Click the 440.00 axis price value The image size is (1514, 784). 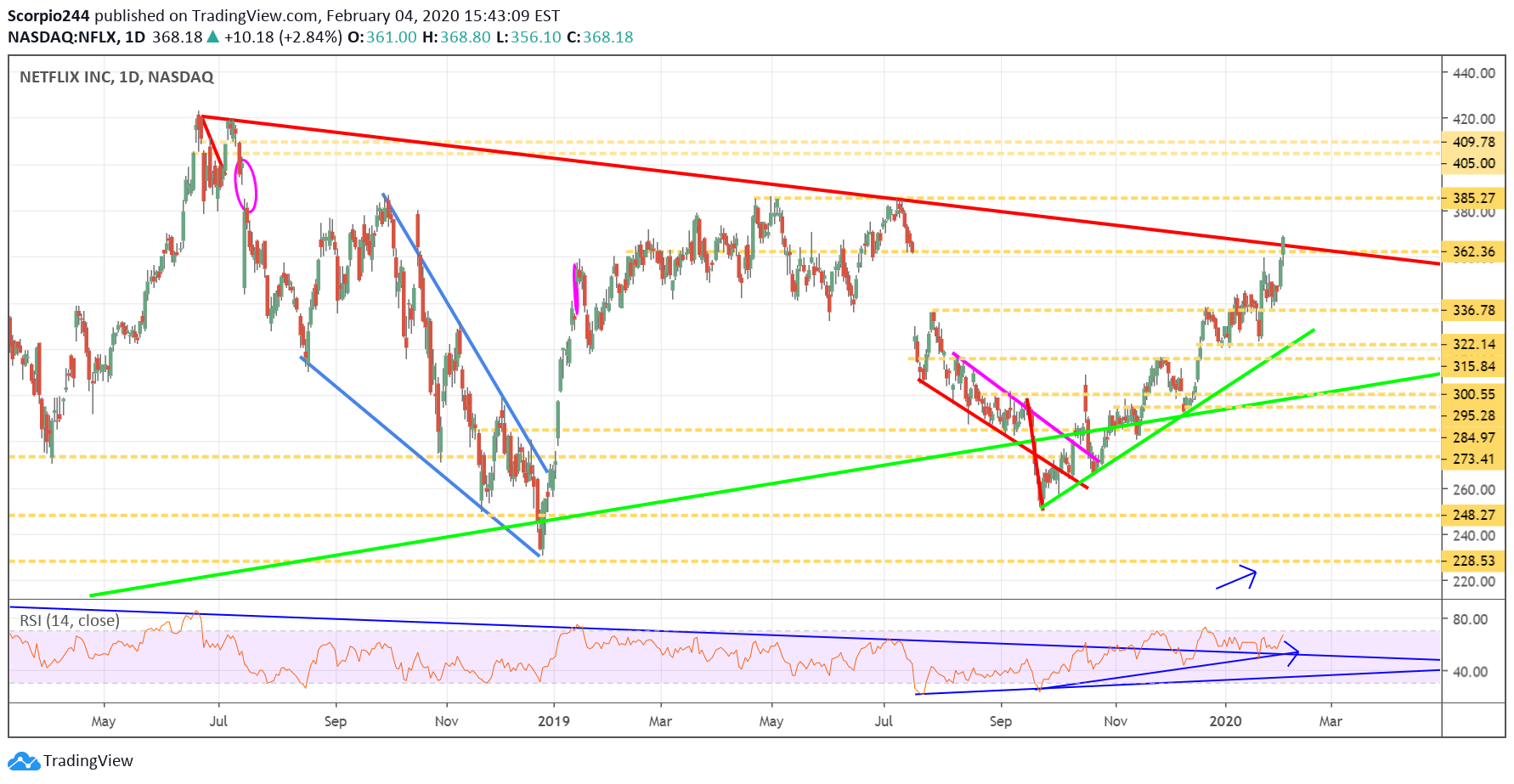1474,73
